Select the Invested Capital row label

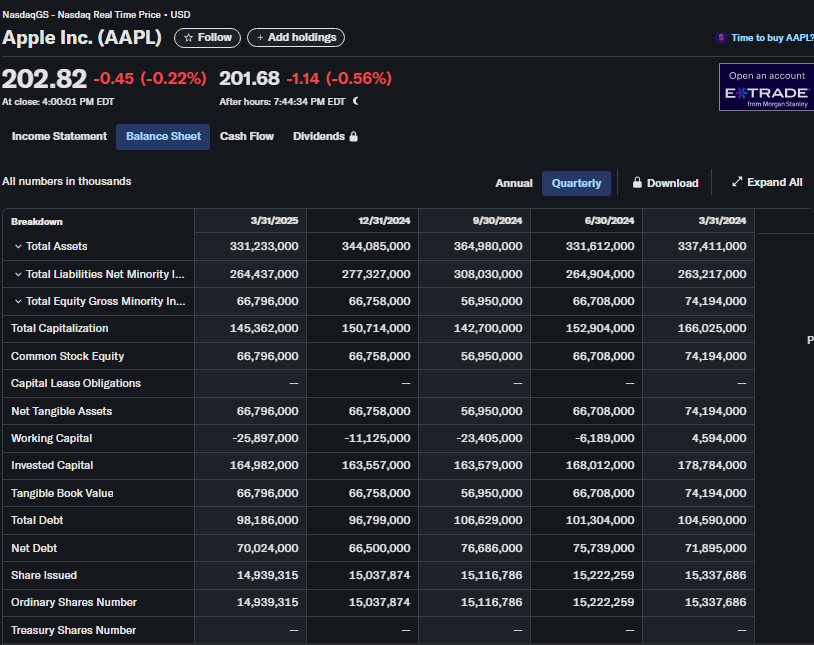(52, 465)
